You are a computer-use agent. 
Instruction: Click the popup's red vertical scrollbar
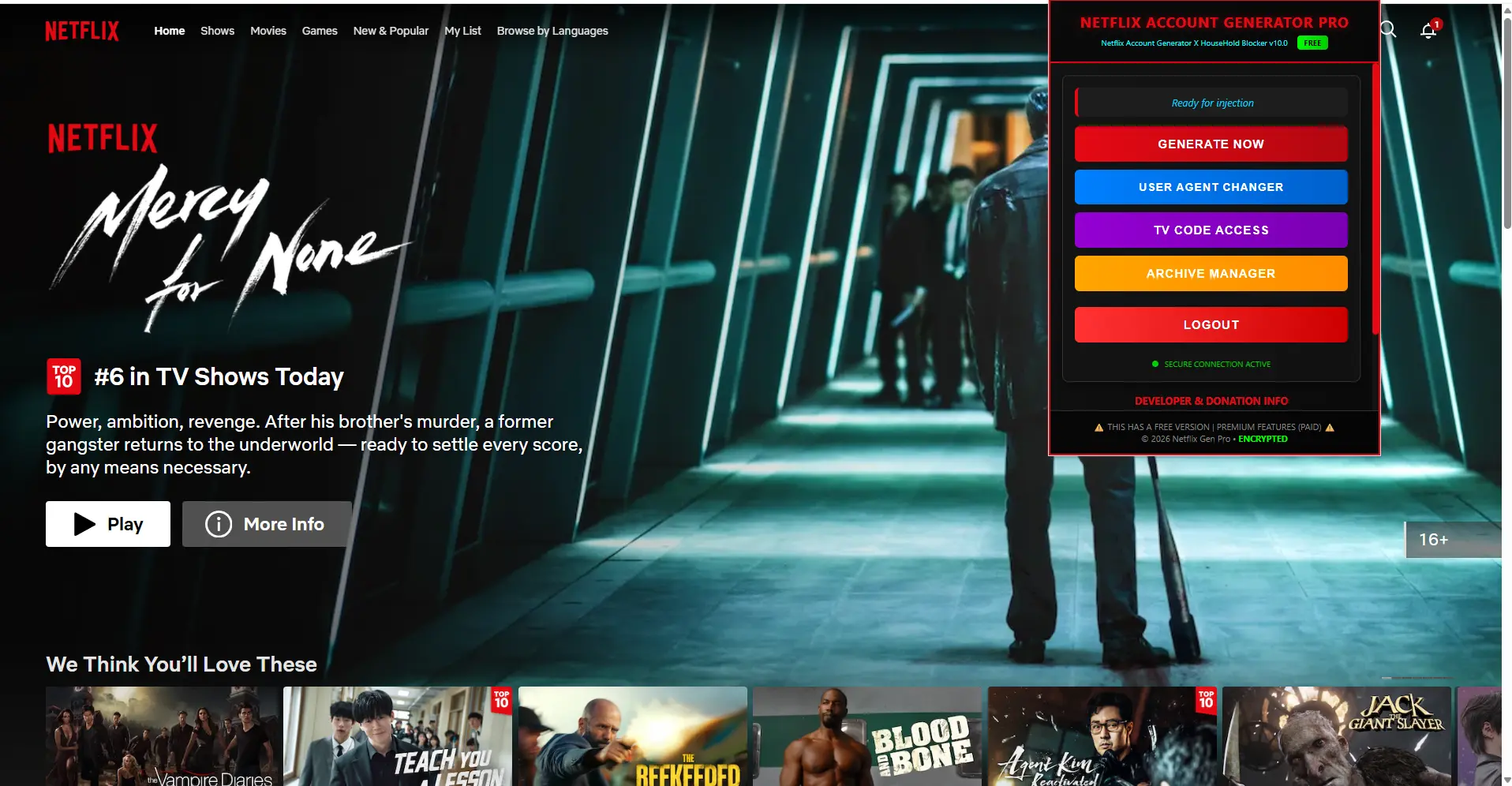click(x=1375, y=198)
